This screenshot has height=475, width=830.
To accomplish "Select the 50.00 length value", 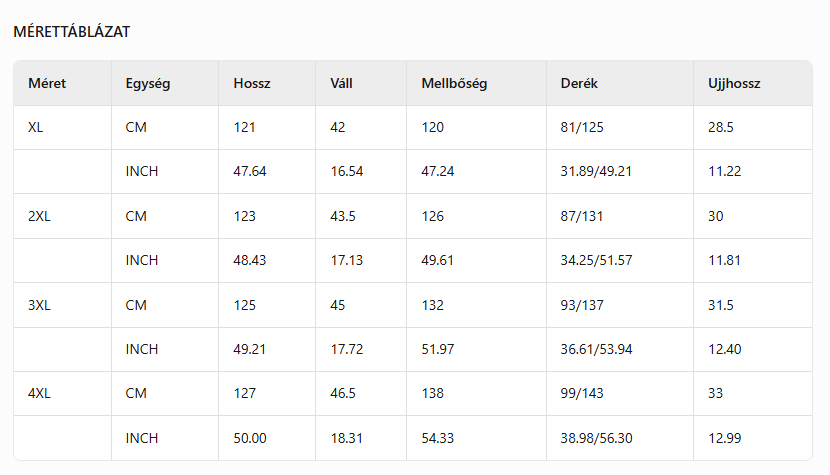I will (250, 438).
